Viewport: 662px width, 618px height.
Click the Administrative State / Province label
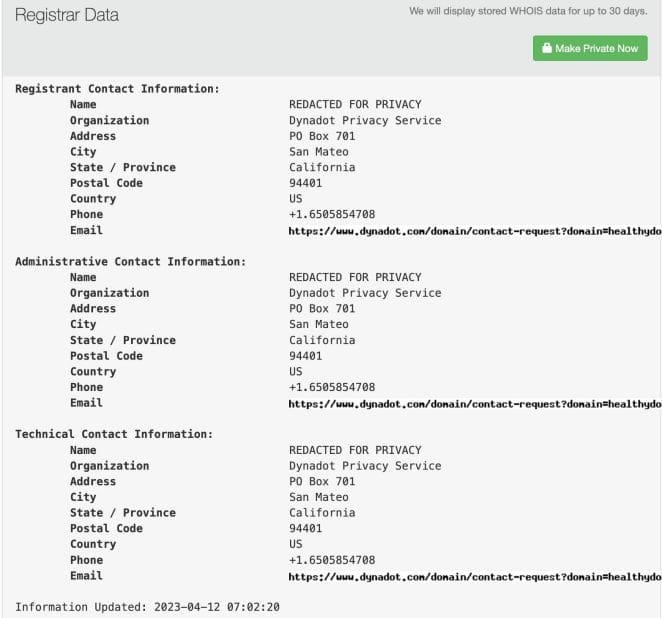[123, 340]
